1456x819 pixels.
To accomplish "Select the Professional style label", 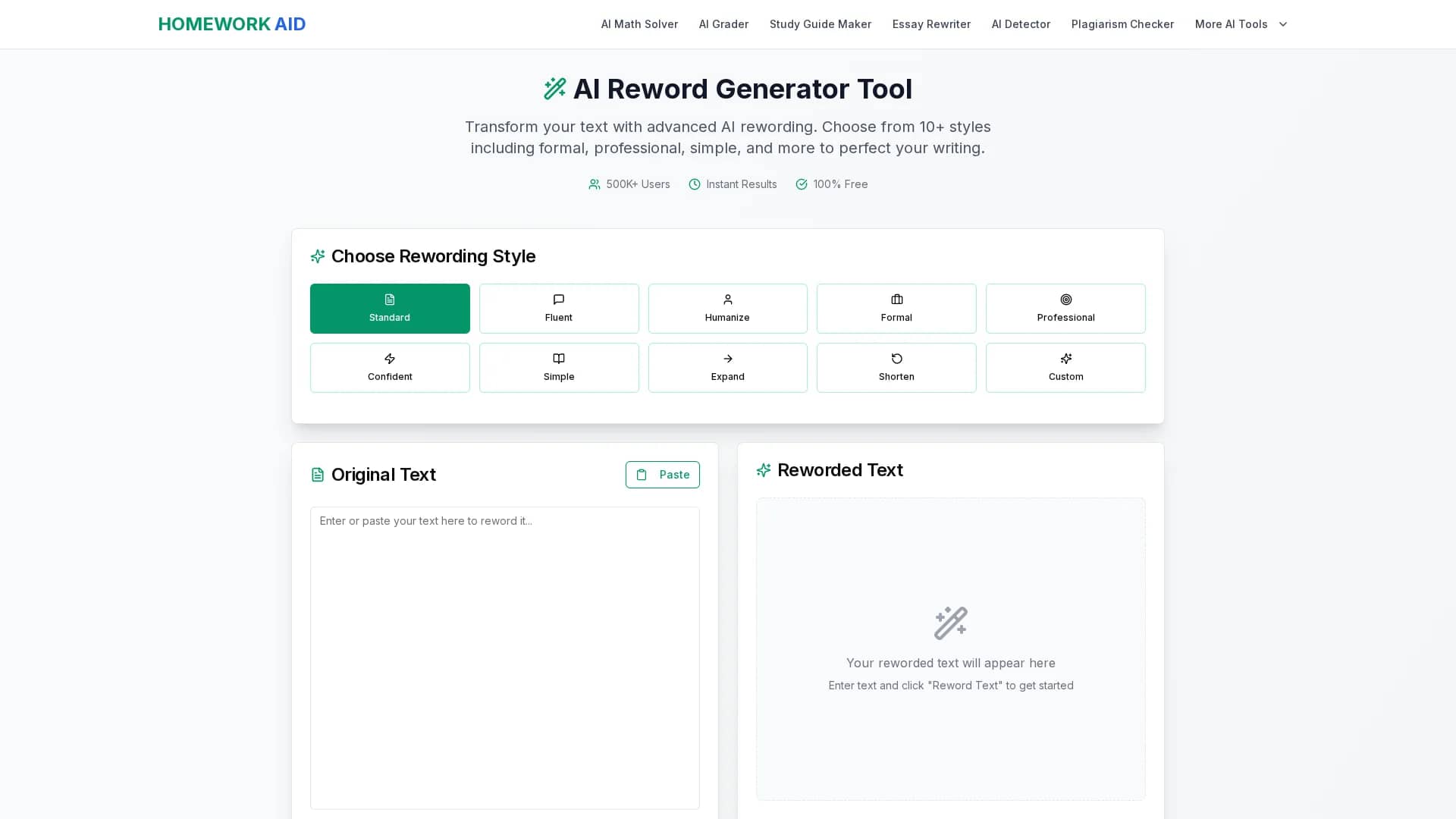I will tap(1066, 318).
